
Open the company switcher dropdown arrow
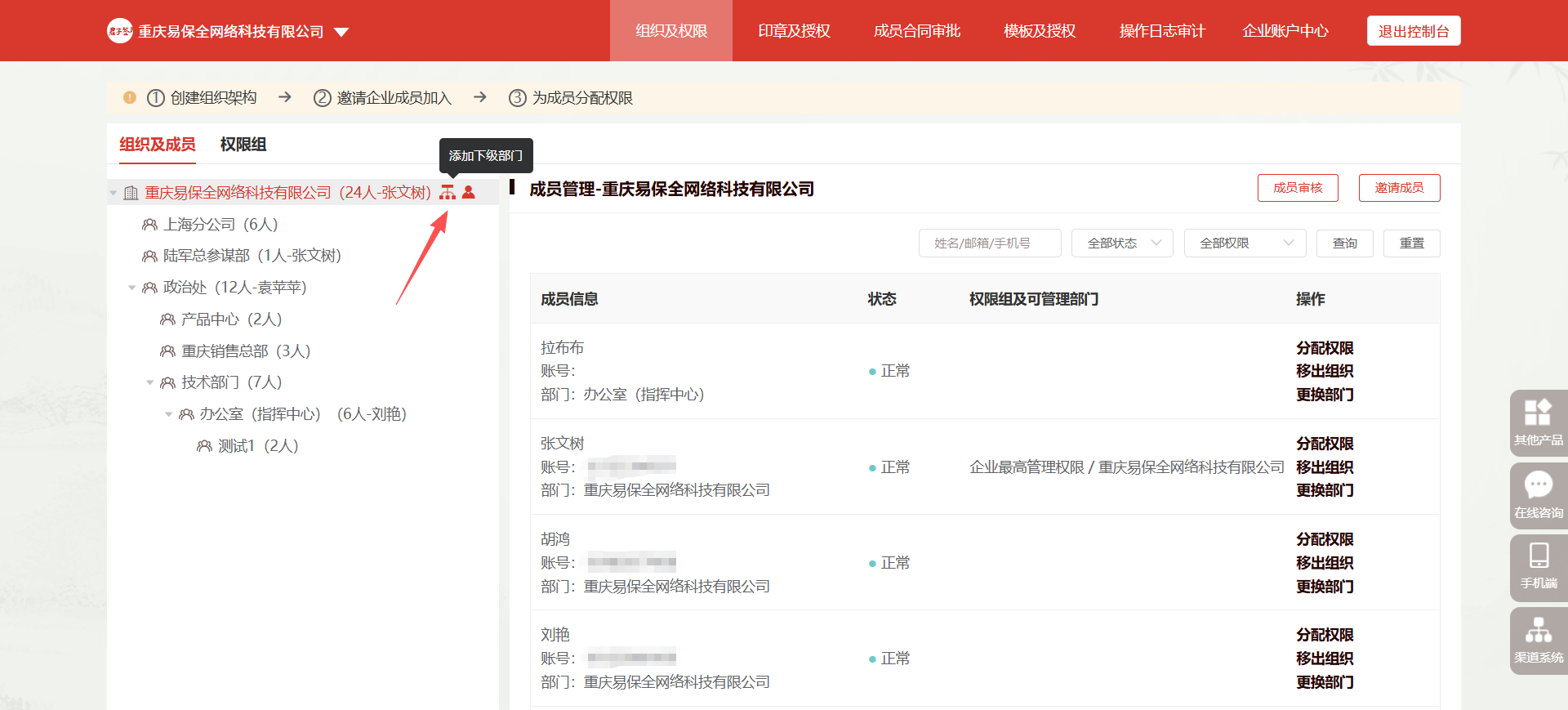(x=341, y=32)
